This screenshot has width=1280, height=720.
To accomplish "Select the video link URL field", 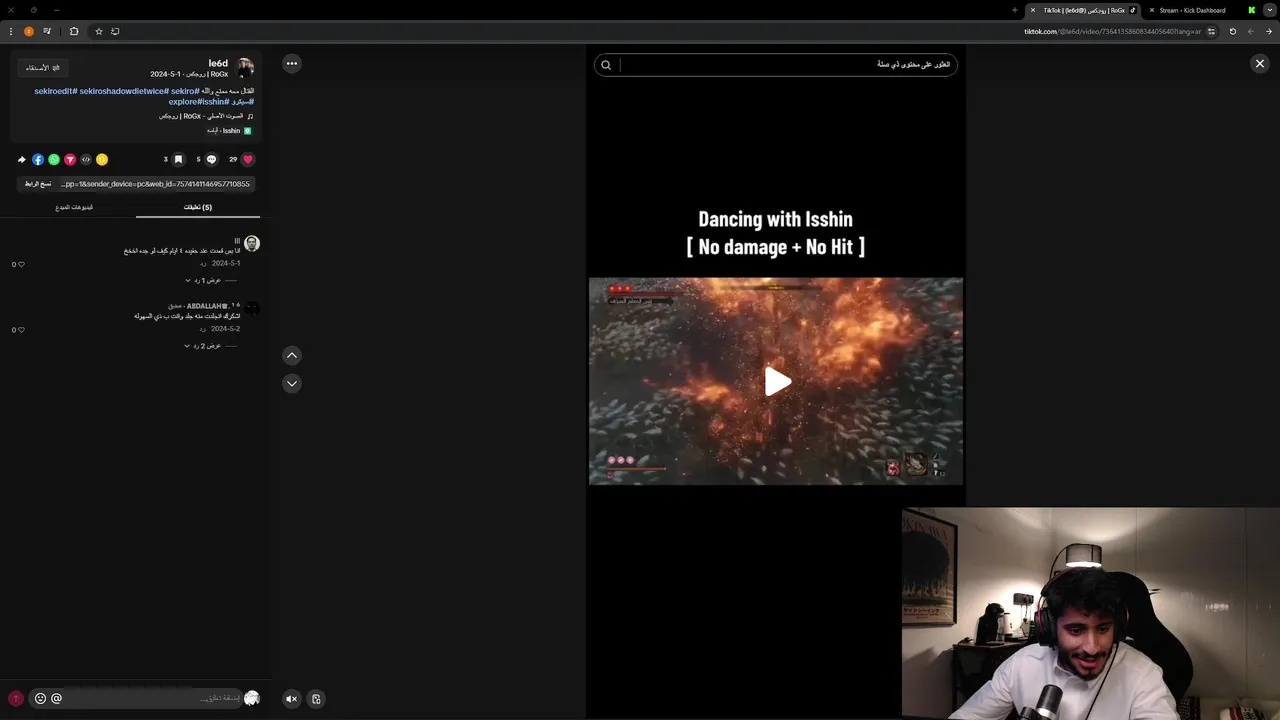I will pyautogui.click(x=155, y=184).
